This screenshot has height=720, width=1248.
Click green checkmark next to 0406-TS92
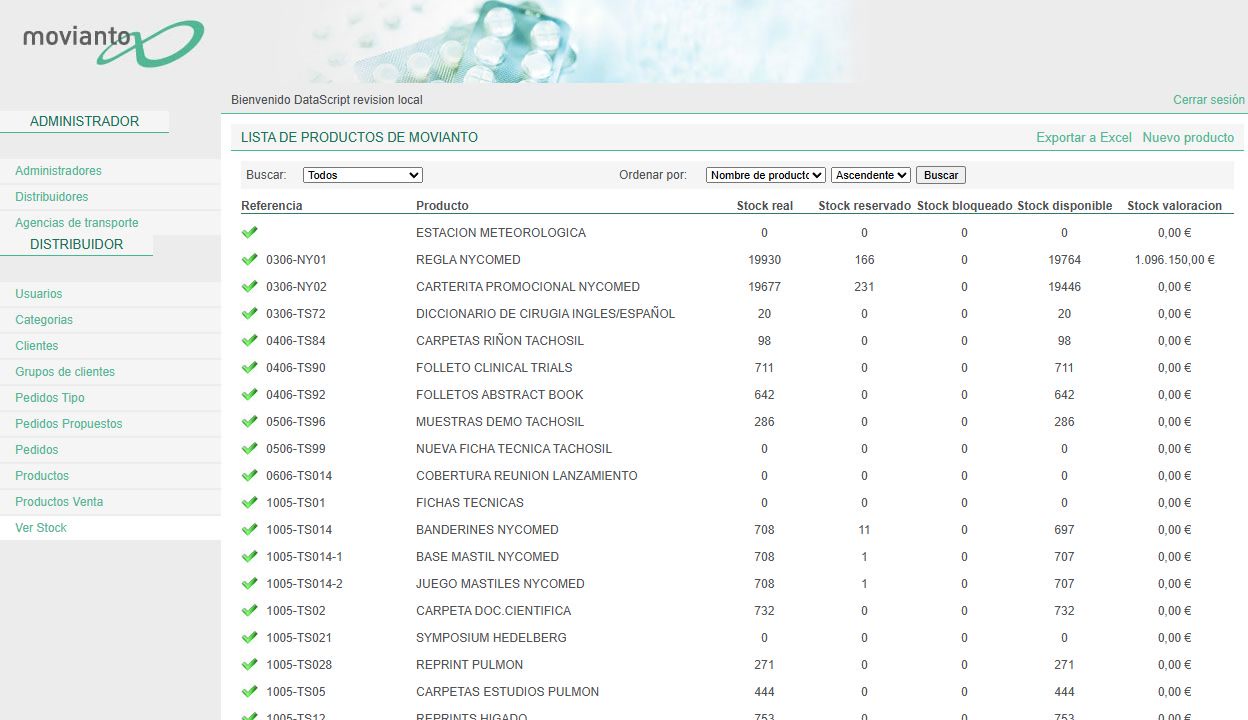pyautogui.click(x=250, y=395)
